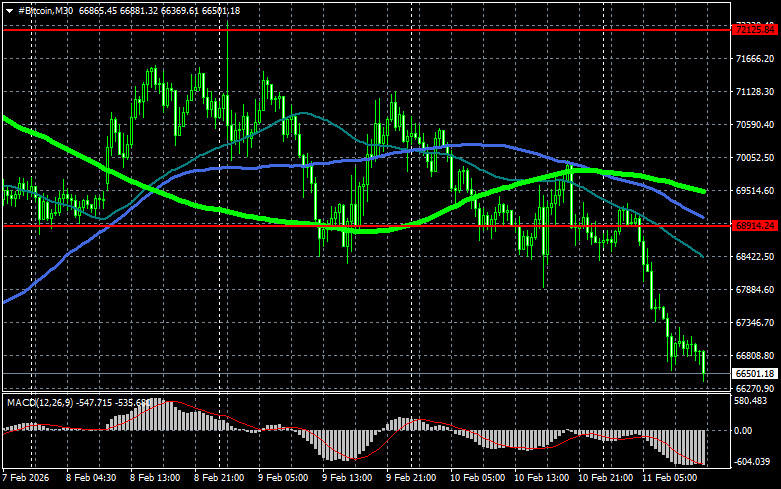Click the red 72125.84 price label

point(755,30)
